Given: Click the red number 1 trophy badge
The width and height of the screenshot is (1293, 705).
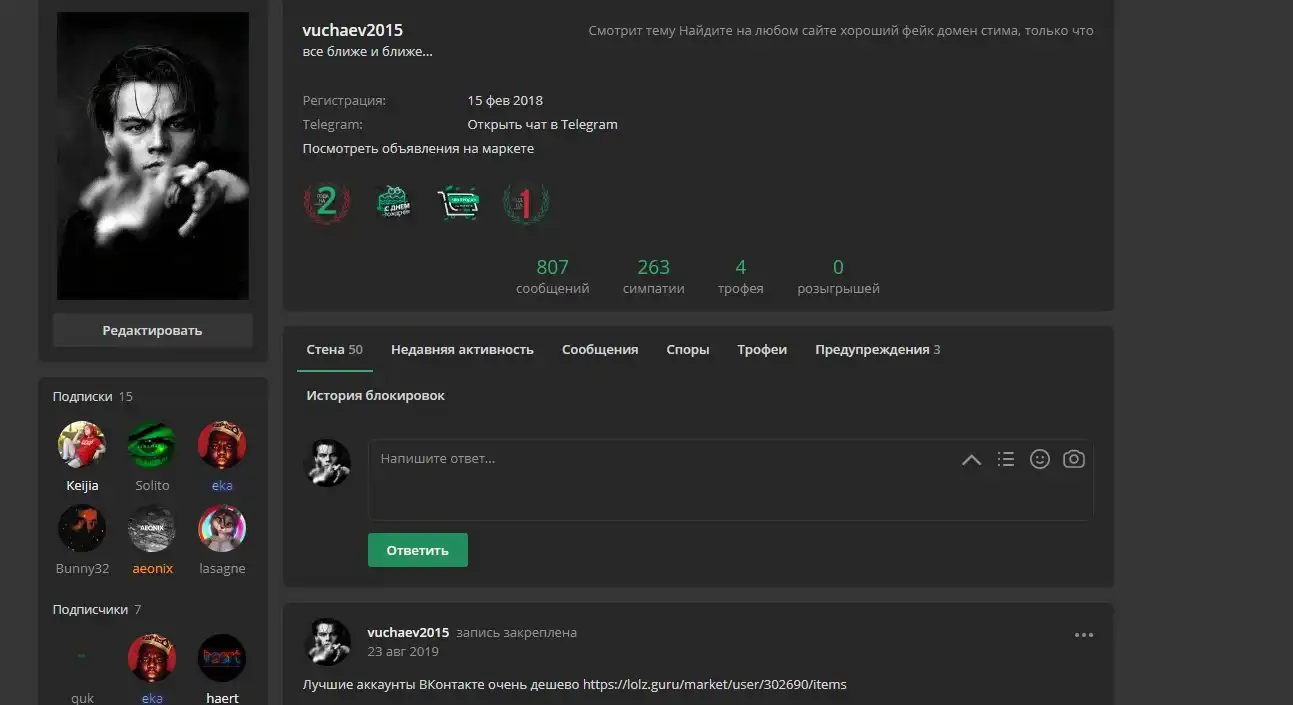Looking at the screenshot, I should [526, 204].
